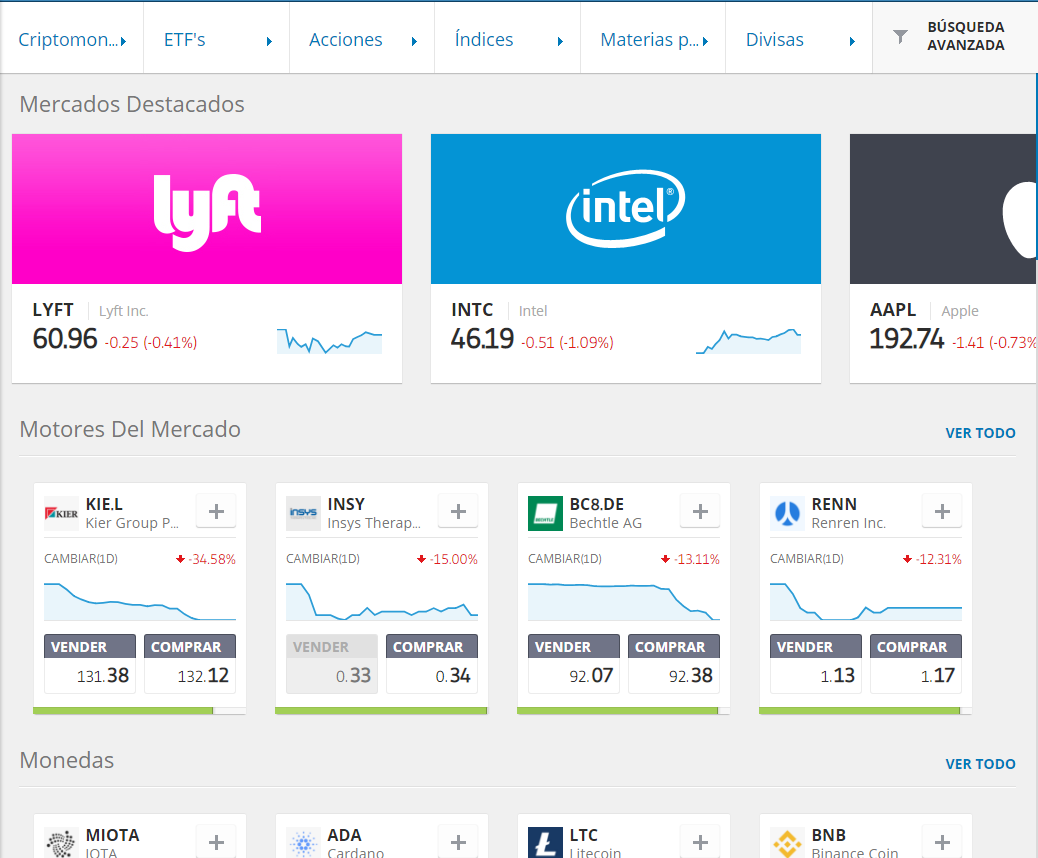Sell BC8.DE at 92.07

(x=574, y=664)
